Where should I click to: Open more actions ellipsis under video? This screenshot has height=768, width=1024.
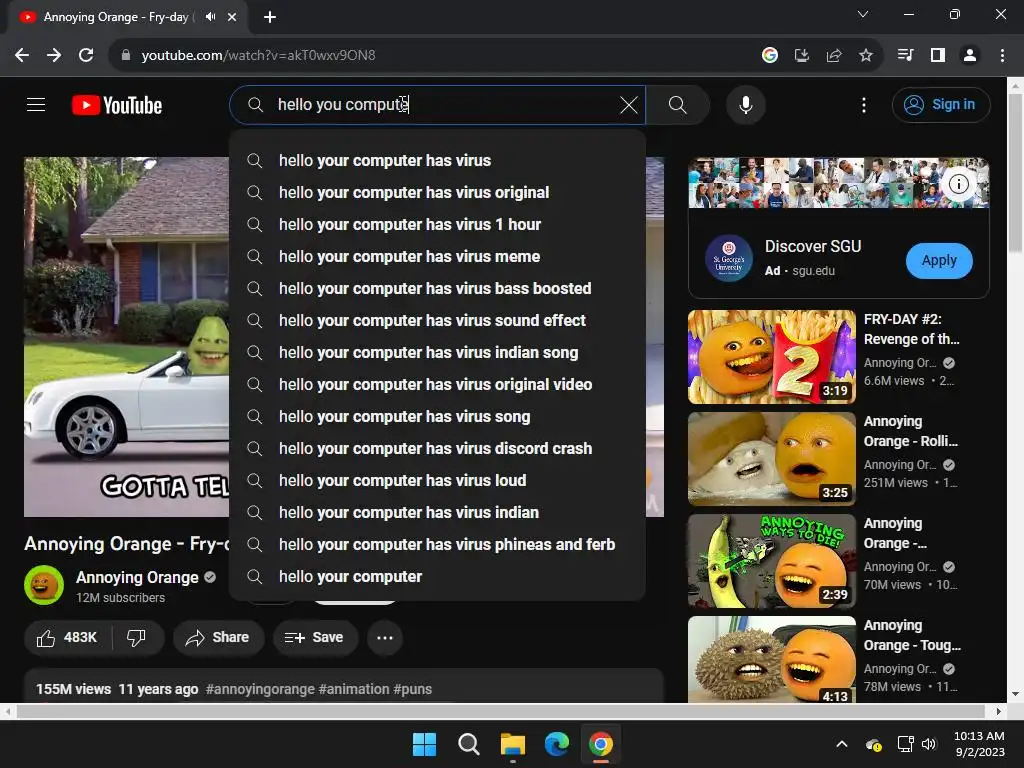(x=385, y=637)
